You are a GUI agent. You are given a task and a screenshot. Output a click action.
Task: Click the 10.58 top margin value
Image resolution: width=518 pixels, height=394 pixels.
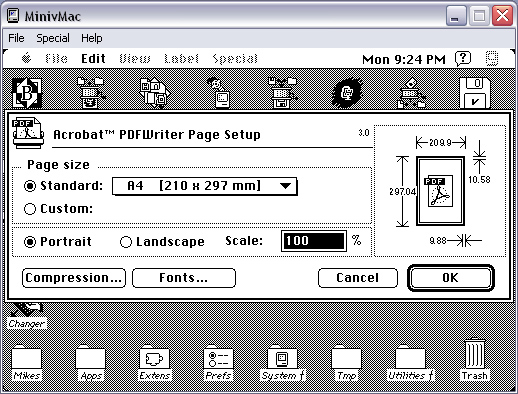tap(479, 180)
